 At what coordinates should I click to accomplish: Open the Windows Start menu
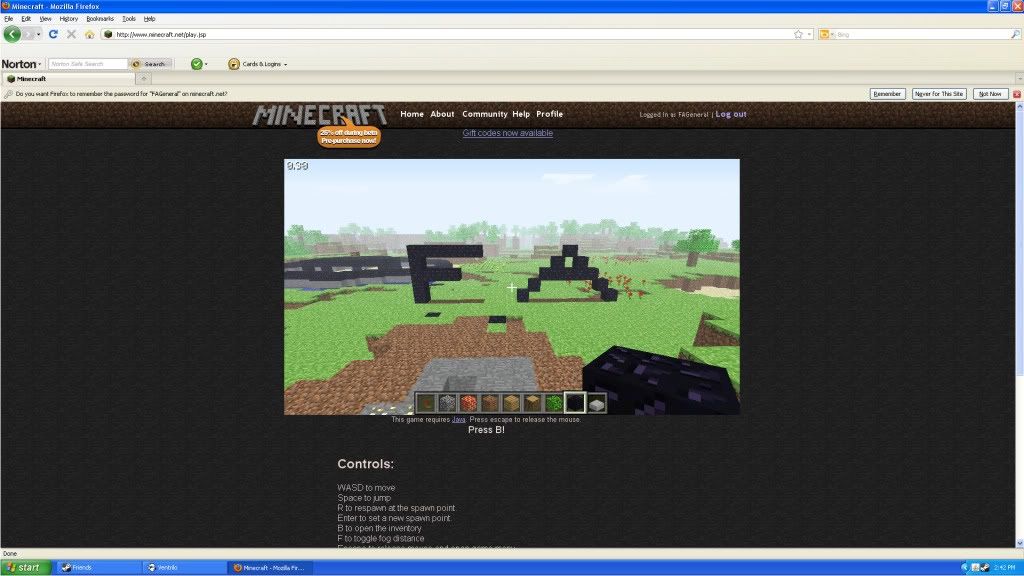24,568
